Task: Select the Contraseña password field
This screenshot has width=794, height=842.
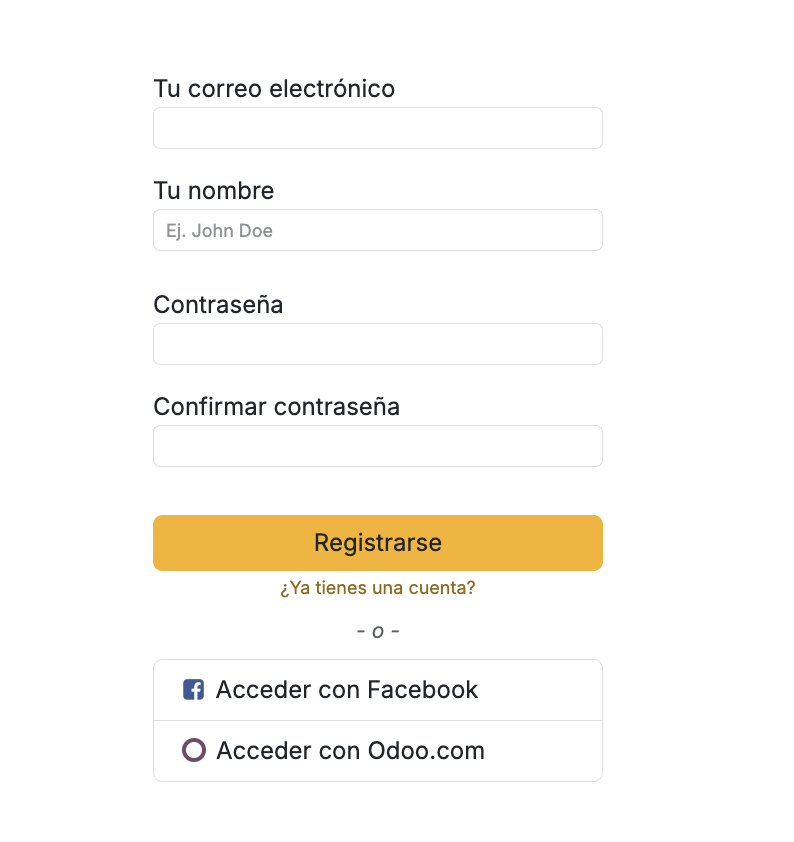Action: point(377,344)
